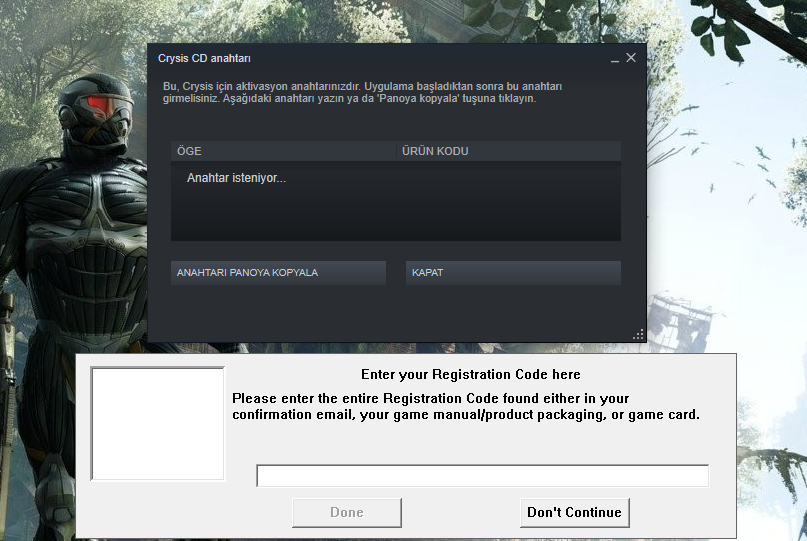Click the KAPAT button
Image resolution: width=807 pixels, height=541 pixels.
[x=513, y=273]
